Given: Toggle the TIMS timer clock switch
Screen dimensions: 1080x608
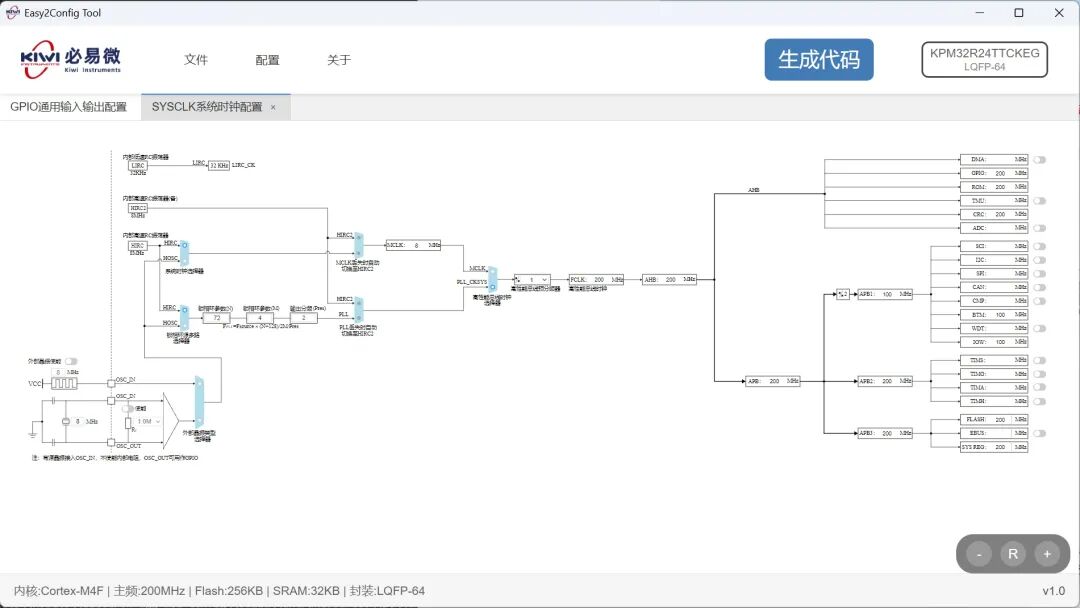Looking at the screenshot, I should (1039, 361).
